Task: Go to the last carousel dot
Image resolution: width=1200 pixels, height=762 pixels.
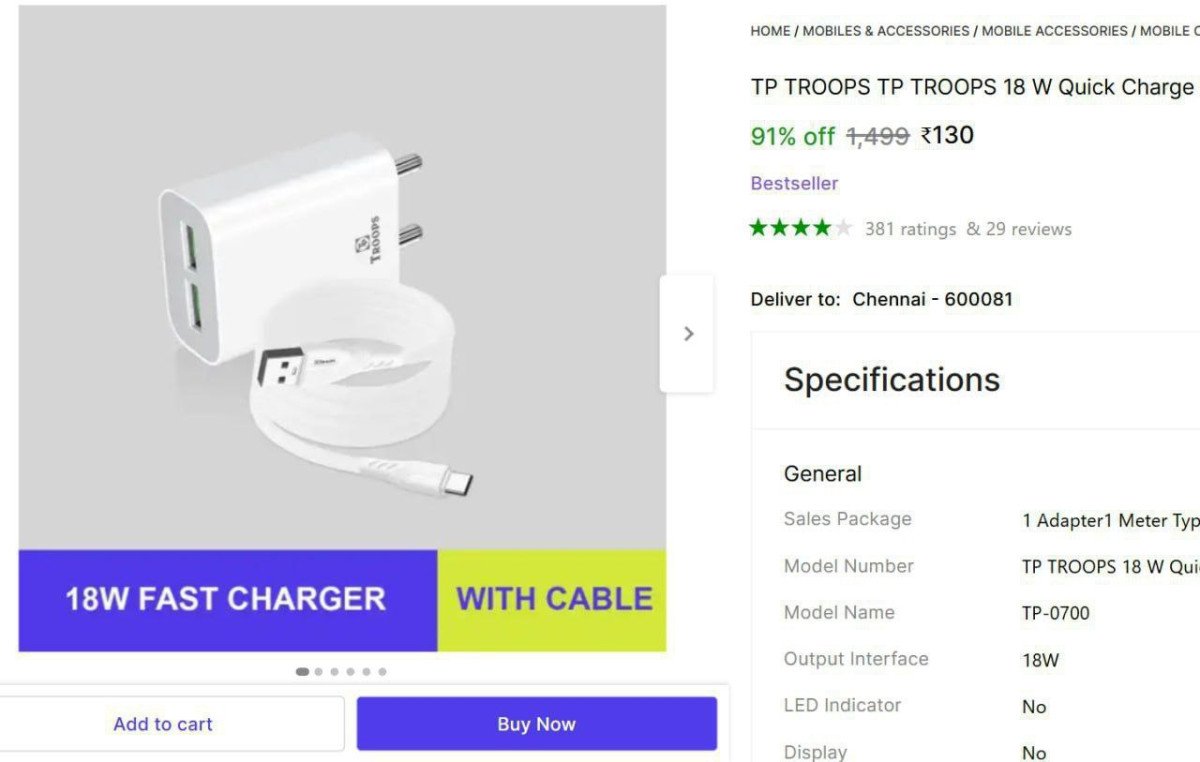Action: [383, 672]
